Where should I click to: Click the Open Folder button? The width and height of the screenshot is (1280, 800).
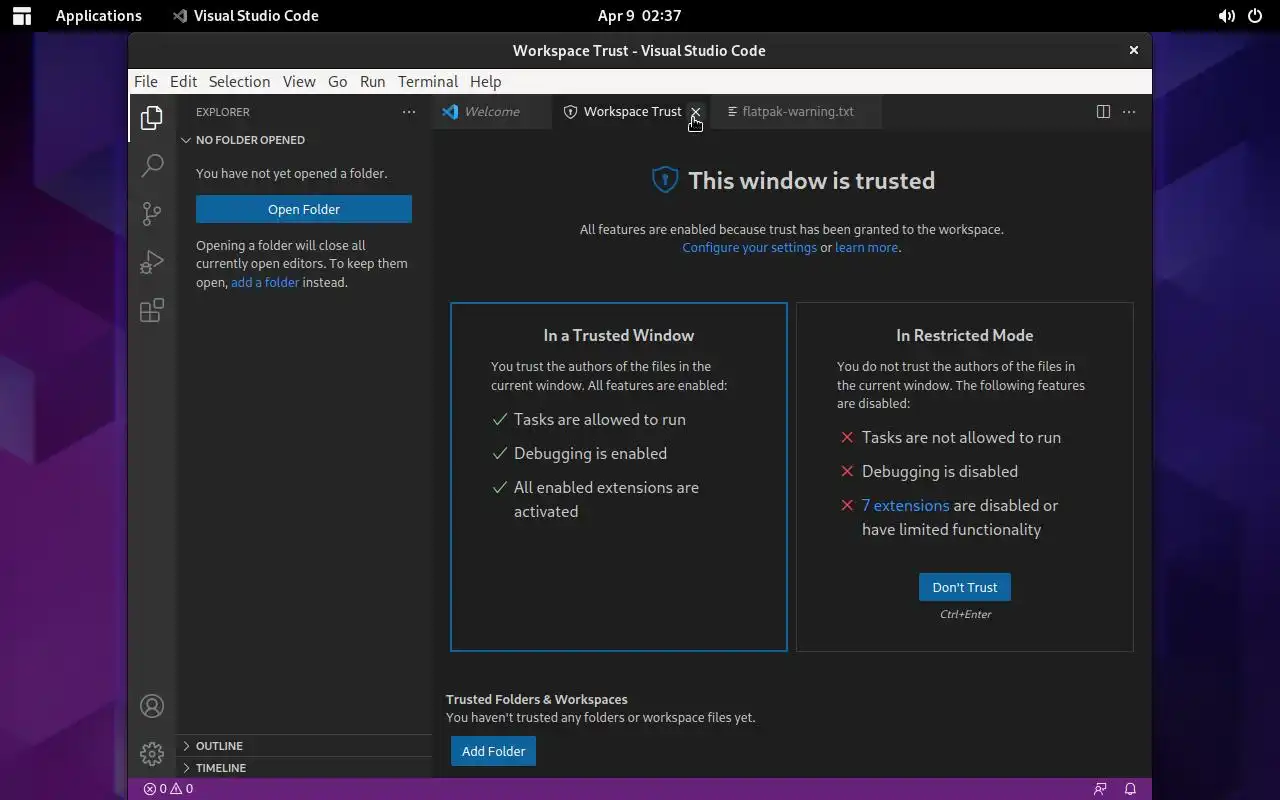point(304,209)
